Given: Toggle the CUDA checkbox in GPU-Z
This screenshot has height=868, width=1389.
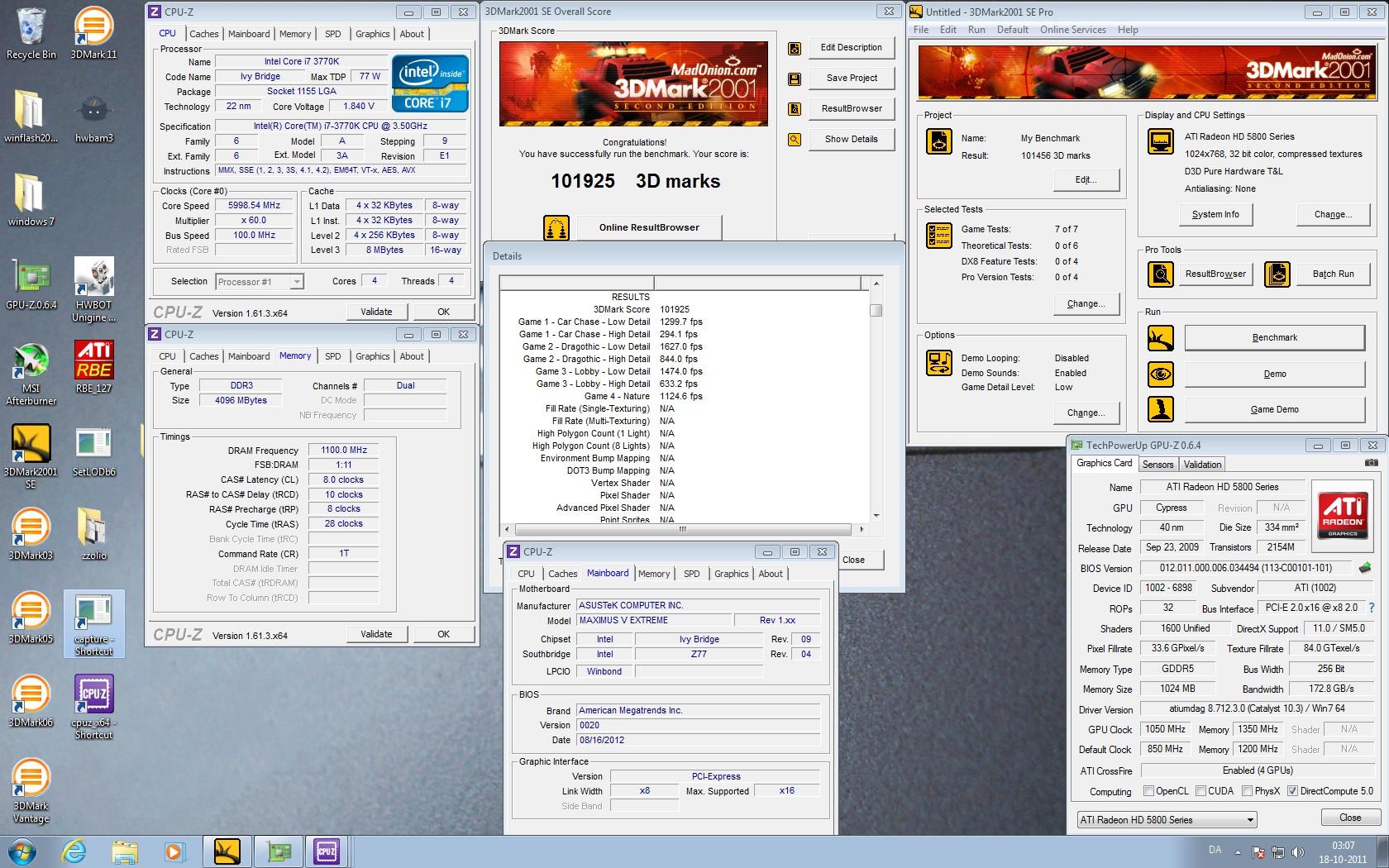Looking at the screenshot, I should (x=1200, y=791).
